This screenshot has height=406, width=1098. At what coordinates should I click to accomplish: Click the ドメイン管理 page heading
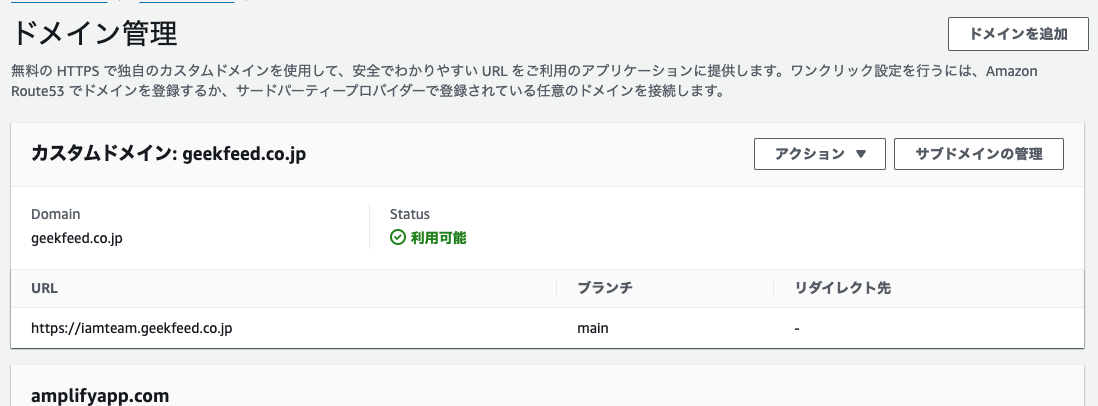(x=94, y=34)
